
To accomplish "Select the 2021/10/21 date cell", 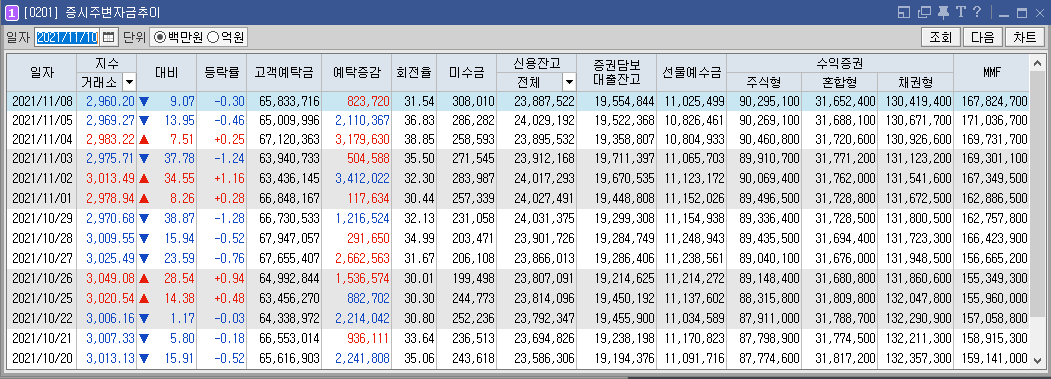I will 42,339.
